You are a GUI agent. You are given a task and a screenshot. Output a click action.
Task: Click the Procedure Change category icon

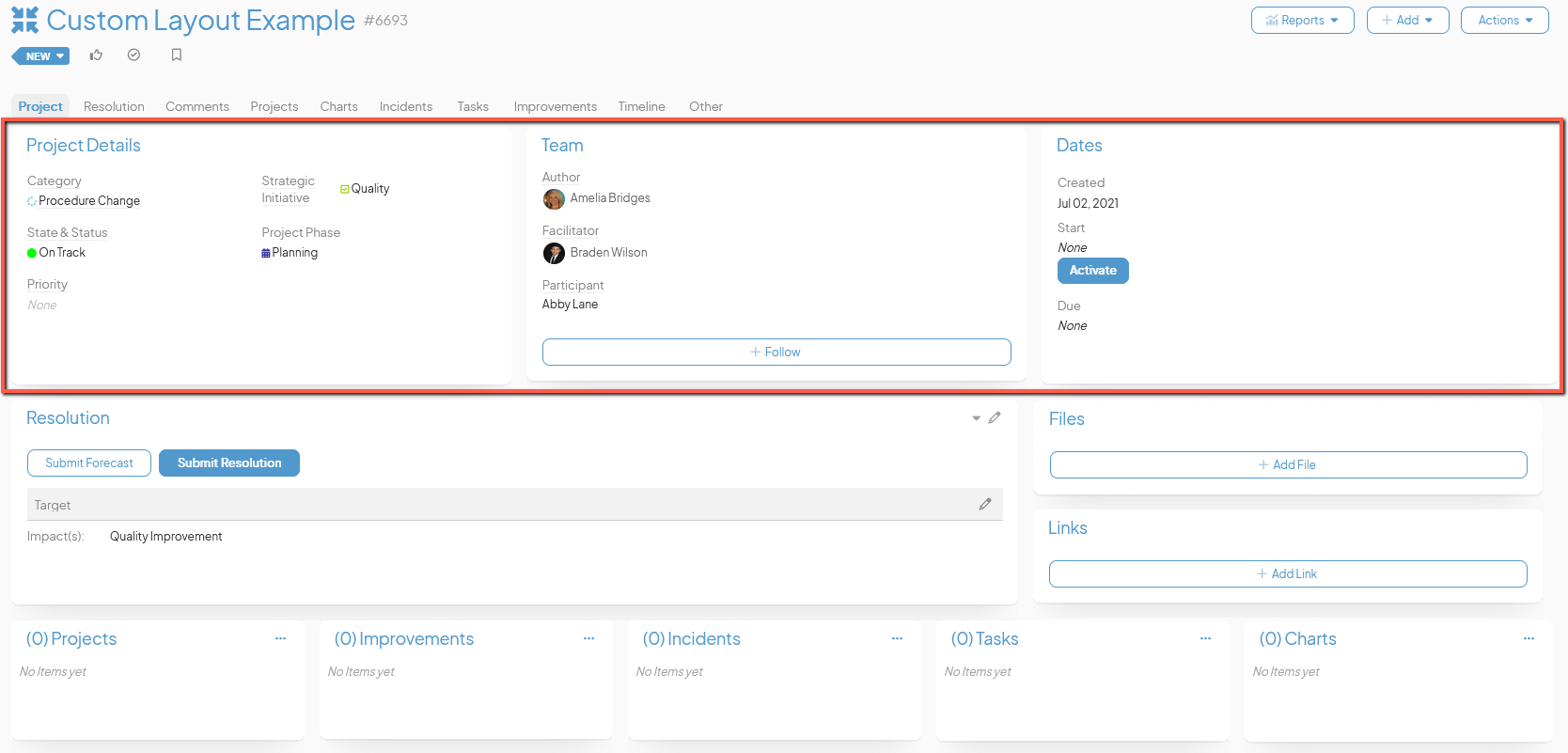[32, 201]
